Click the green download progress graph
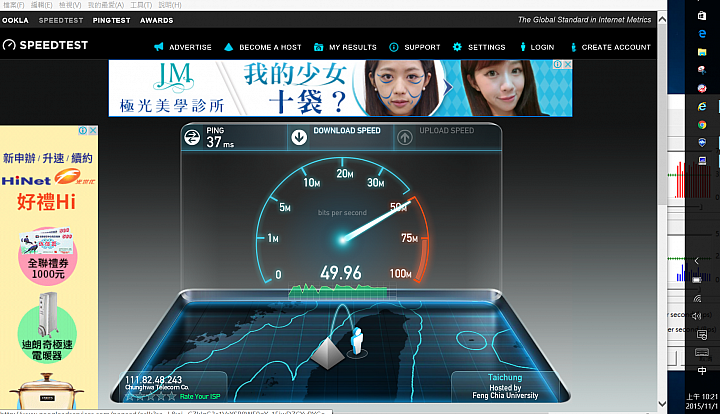The image size is (720, 414). coord(338,291)
